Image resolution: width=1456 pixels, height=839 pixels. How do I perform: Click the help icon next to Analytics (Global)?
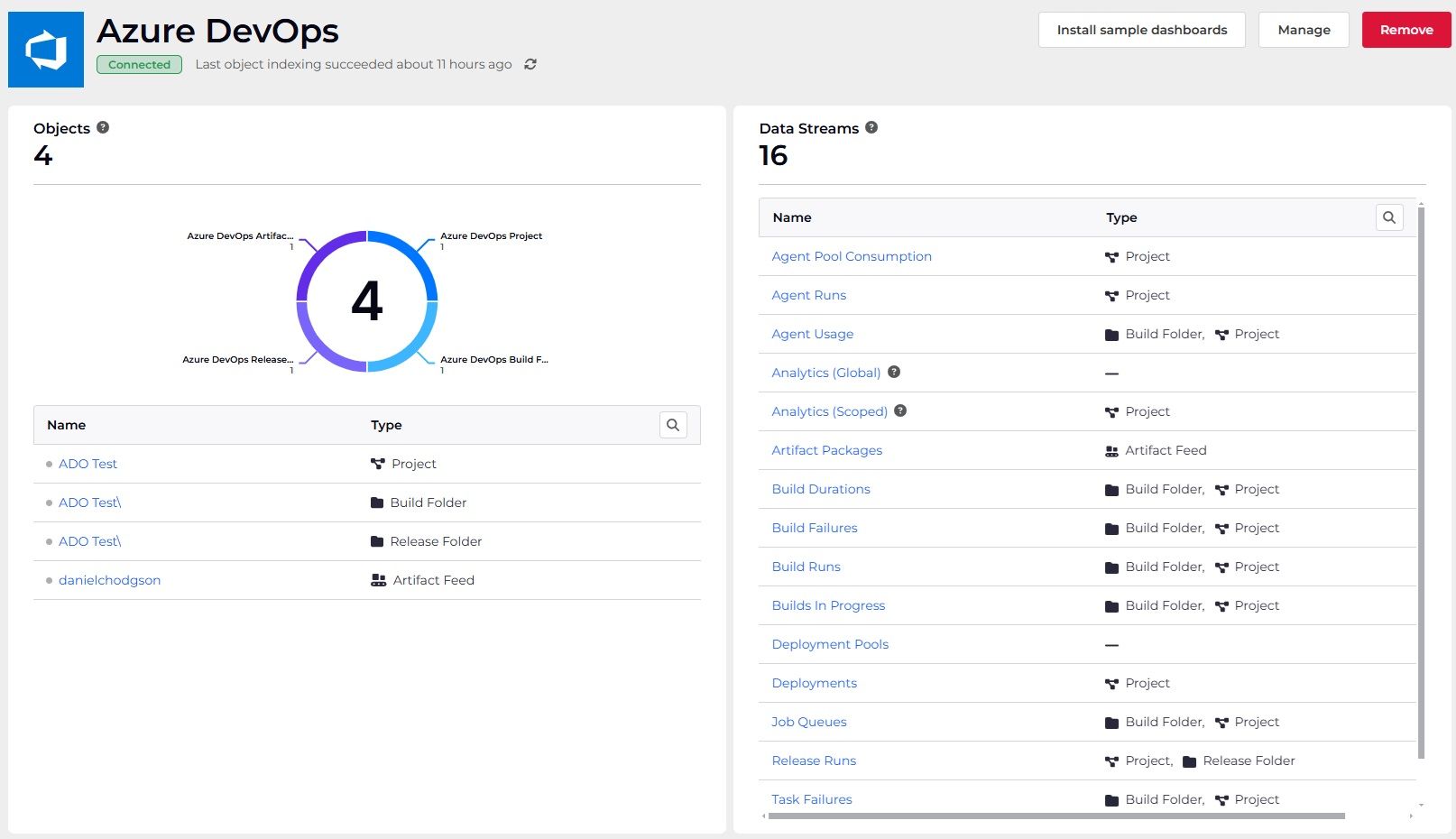click(894, 372)
